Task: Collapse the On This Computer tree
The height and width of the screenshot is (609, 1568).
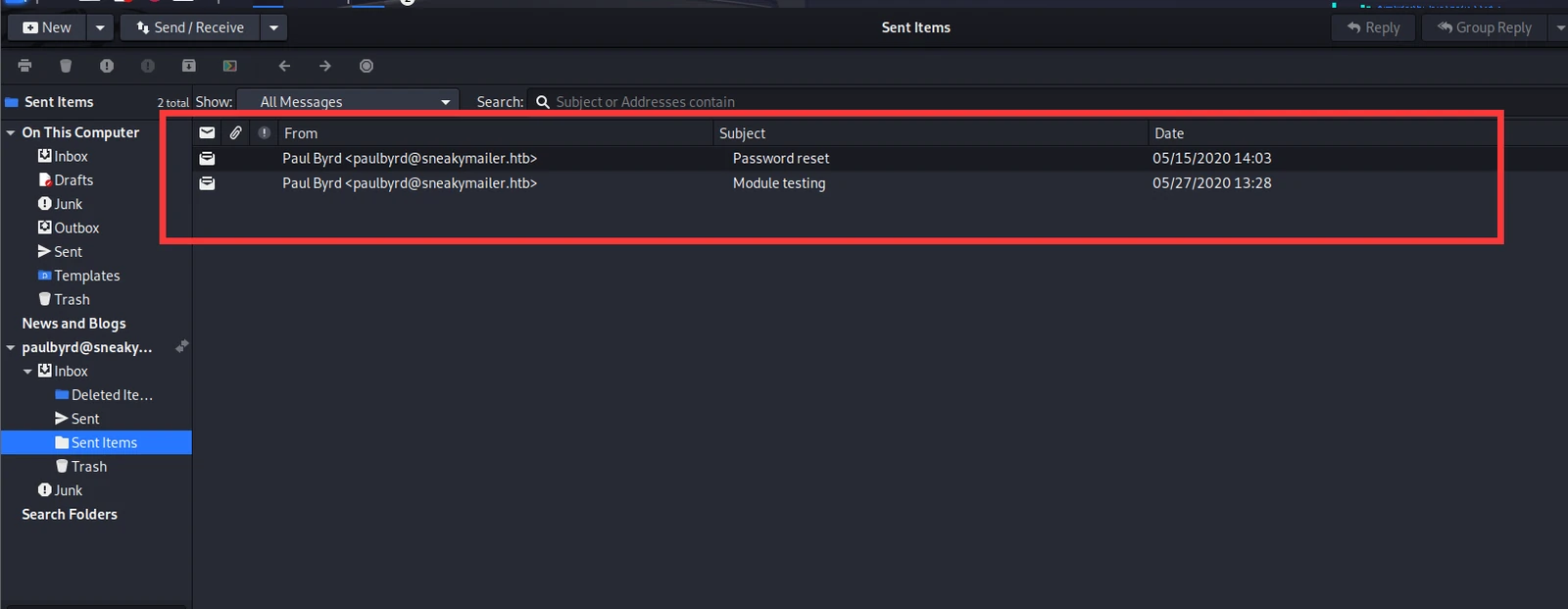Action: 11,132
